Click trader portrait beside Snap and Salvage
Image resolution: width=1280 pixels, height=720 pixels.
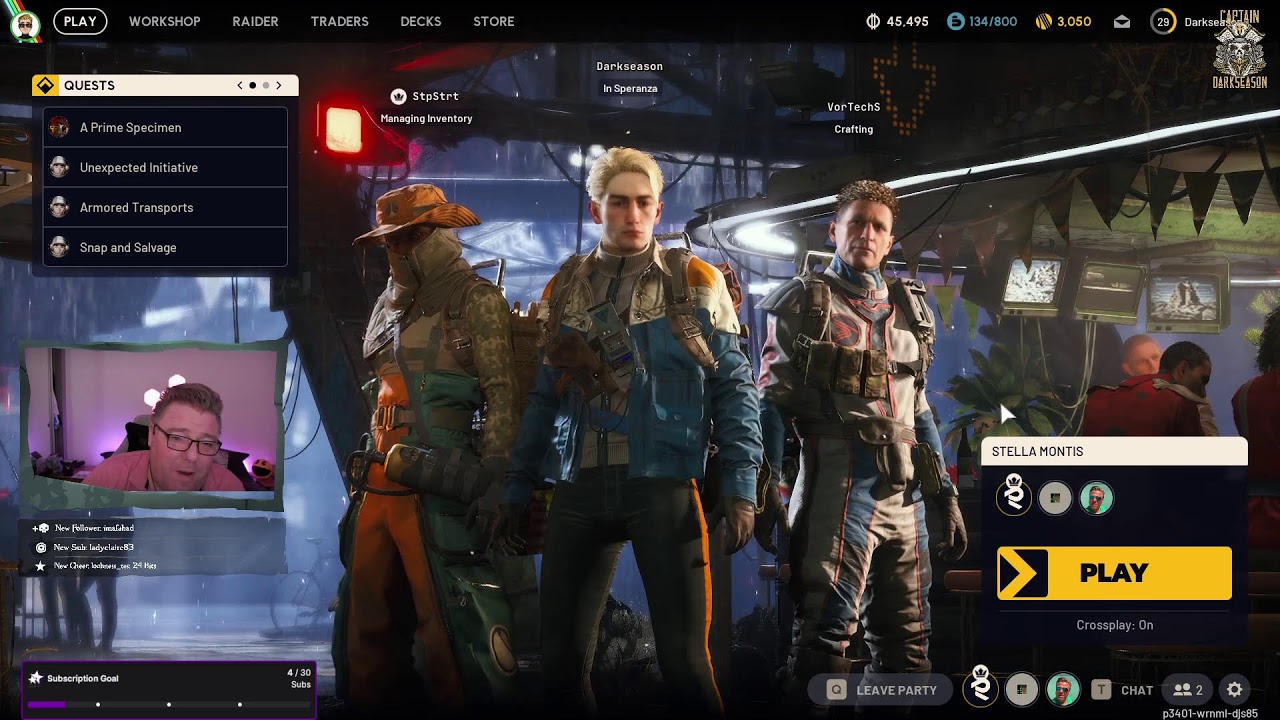point(59,247)
